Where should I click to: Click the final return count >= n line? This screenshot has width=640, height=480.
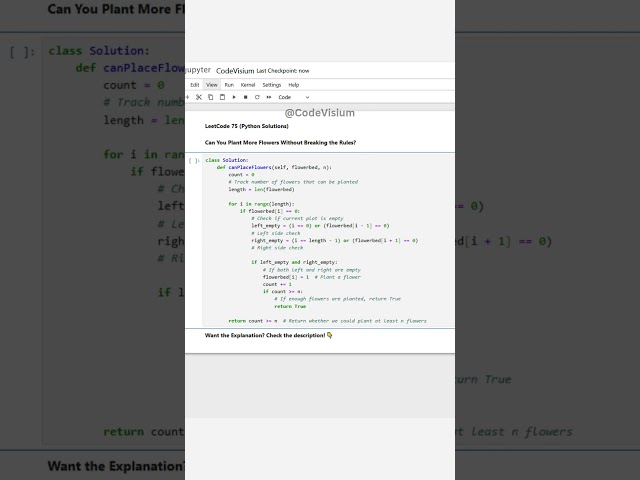pos(253,321)
